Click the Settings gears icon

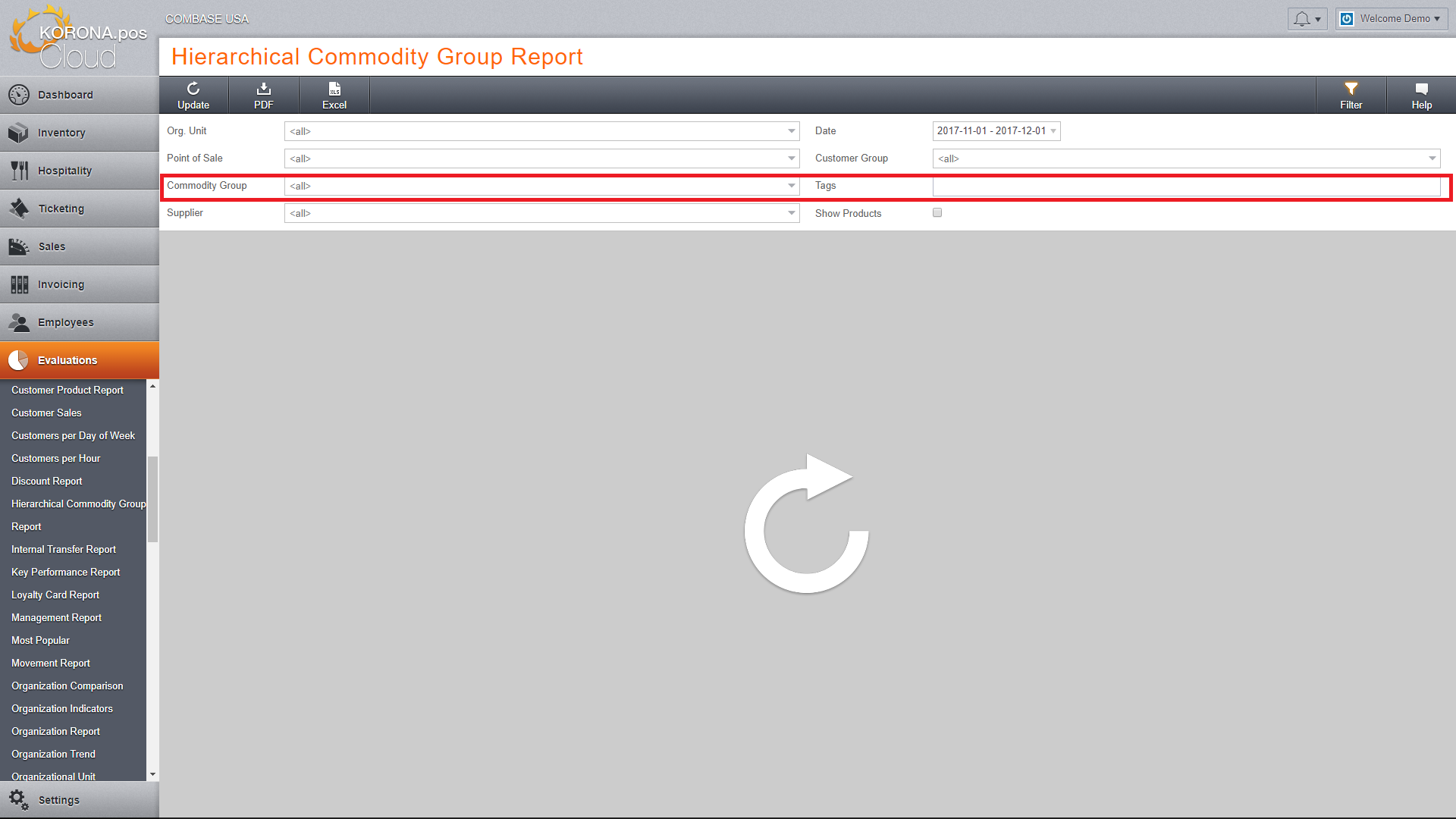tap(19, 799)
